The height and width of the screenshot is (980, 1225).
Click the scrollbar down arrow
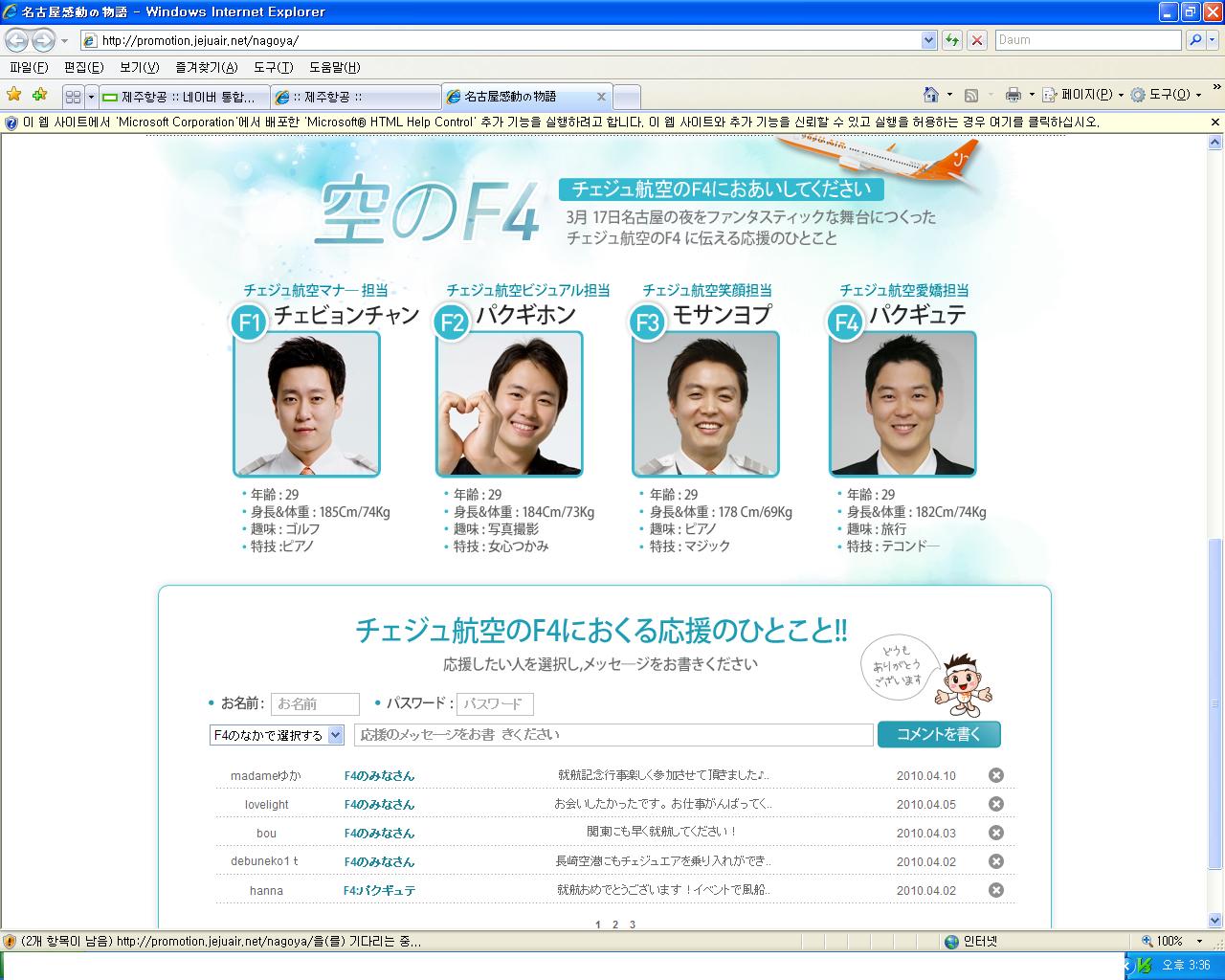click(1215, 921)
